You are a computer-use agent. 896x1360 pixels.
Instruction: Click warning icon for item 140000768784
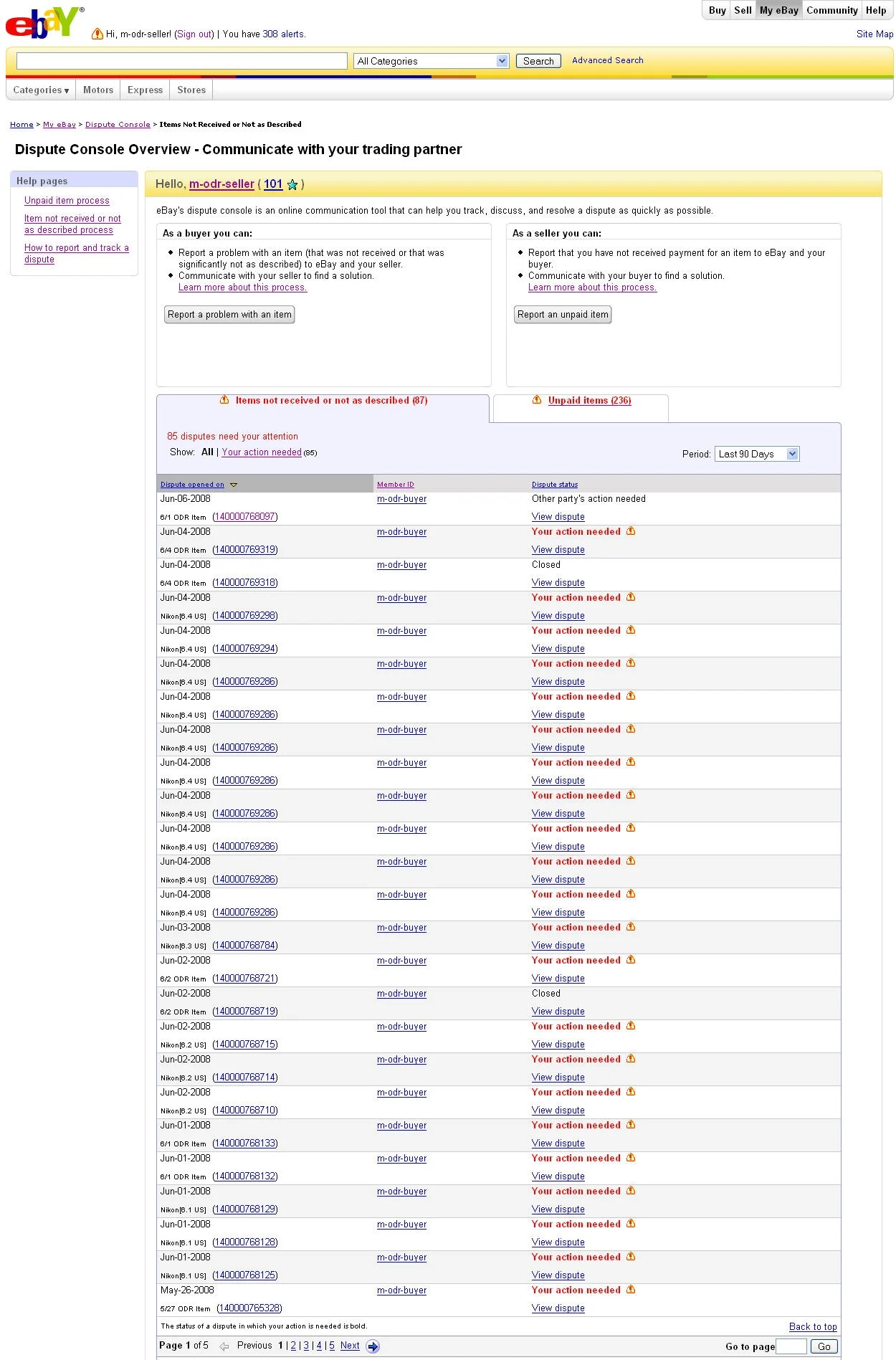coord(631,927)
